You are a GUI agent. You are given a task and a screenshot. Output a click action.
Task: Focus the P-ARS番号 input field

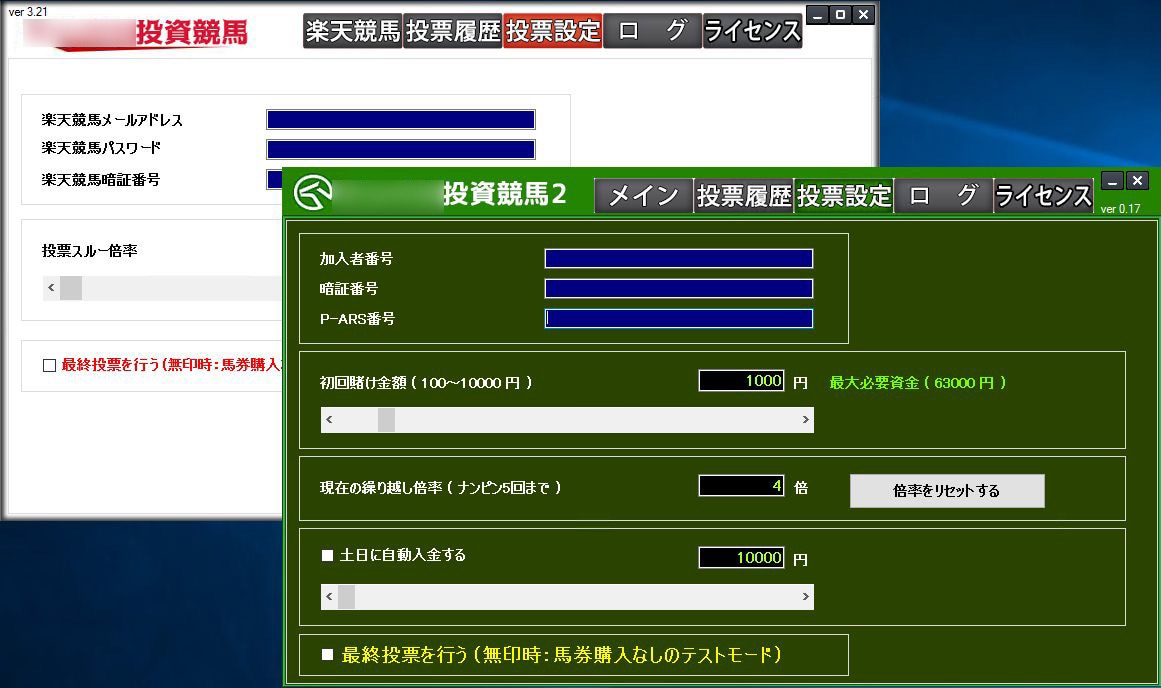point(679,318)
